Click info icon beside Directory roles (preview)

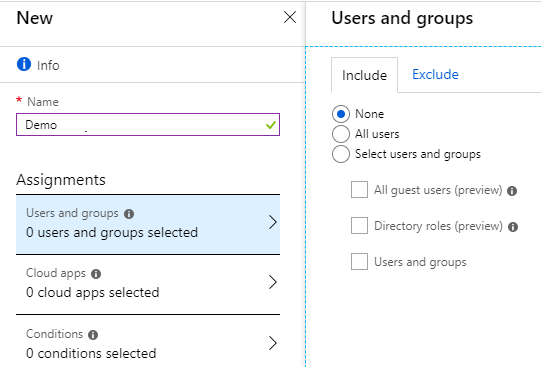tap(513, 227)
